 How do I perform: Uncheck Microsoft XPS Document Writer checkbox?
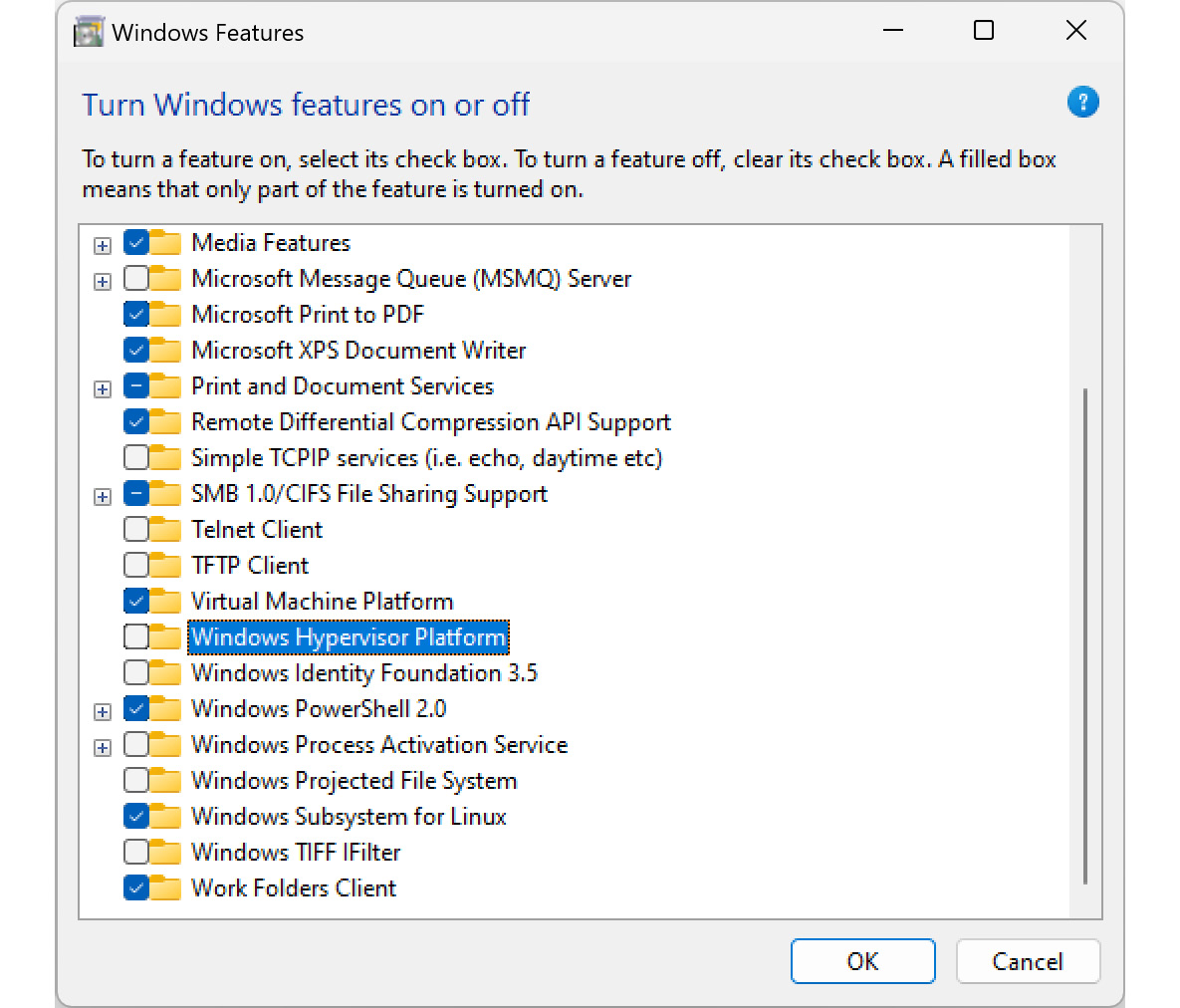pos(136,350)
